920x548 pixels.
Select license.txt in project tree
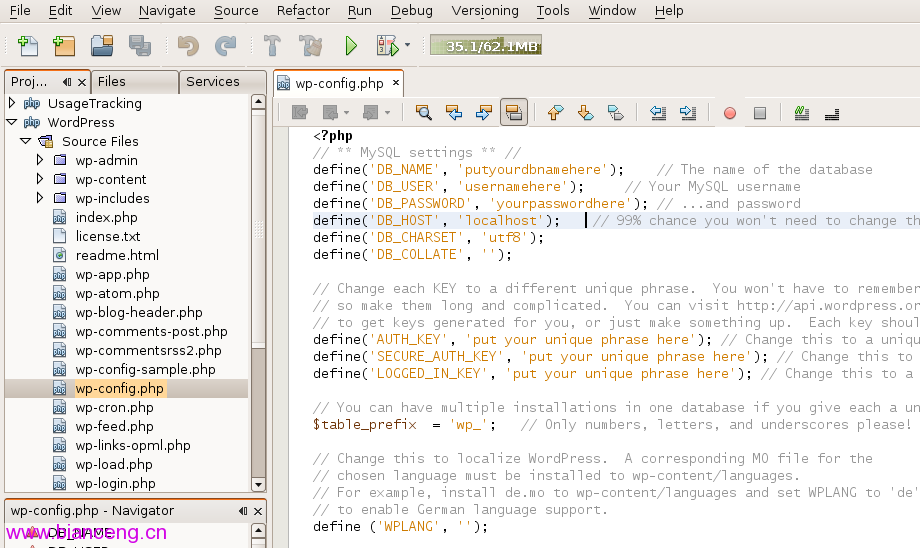click(108, 236)
